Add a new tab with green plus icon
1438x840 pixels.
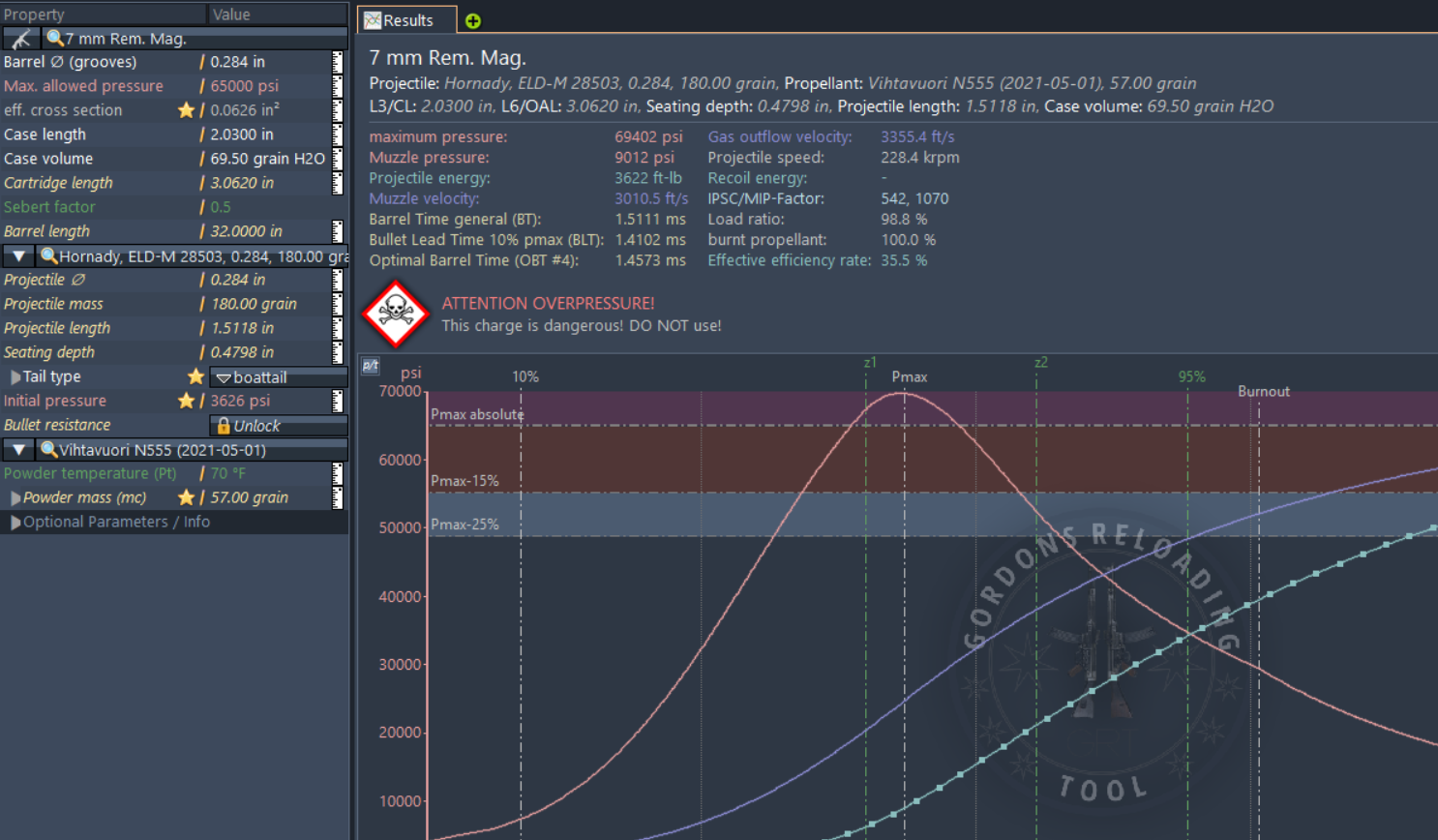[x=473, y=21]
